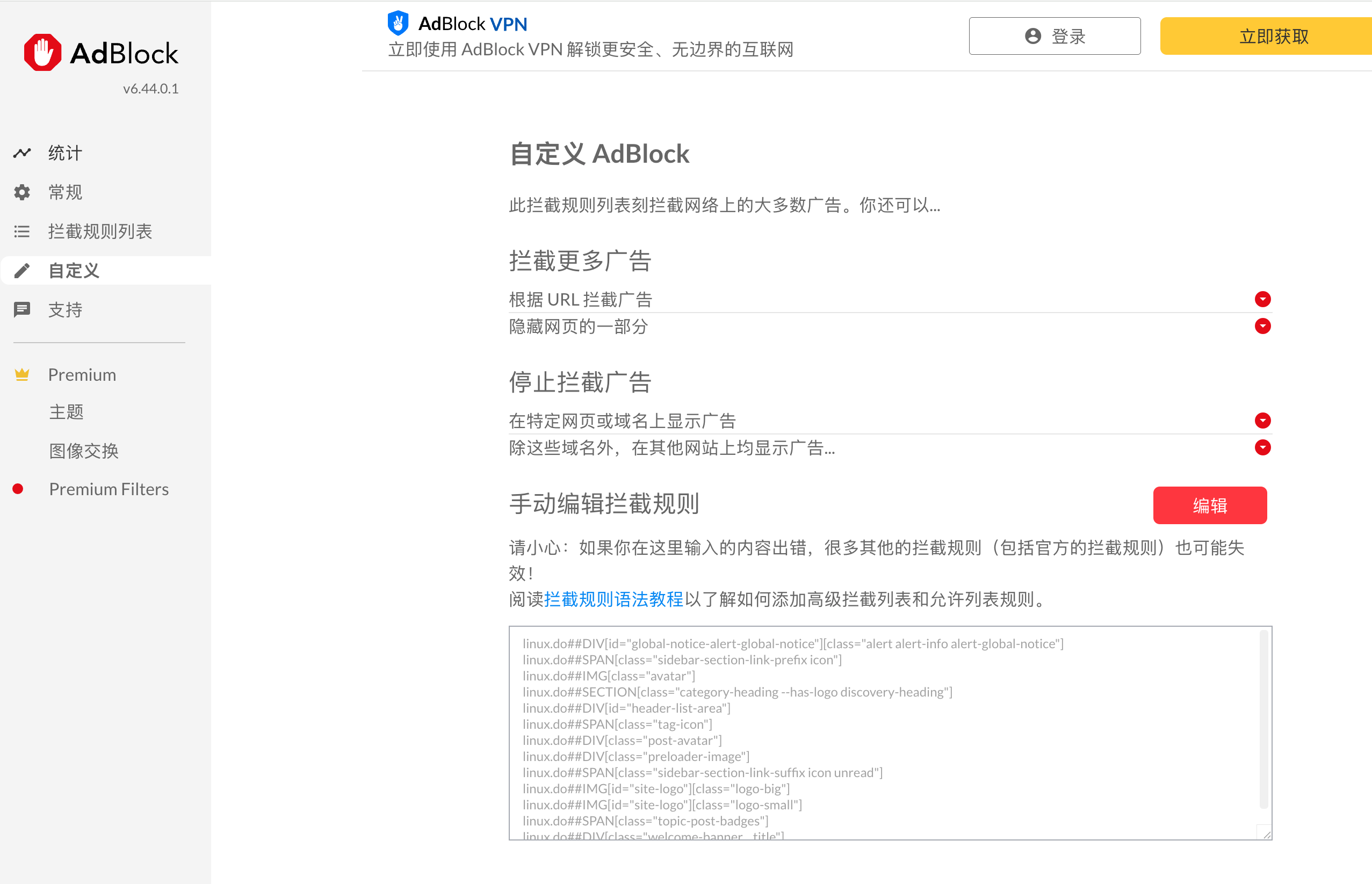Click the AdBlock VPN title
Screen dimensions: 1372x884
(x=472, y=24)
